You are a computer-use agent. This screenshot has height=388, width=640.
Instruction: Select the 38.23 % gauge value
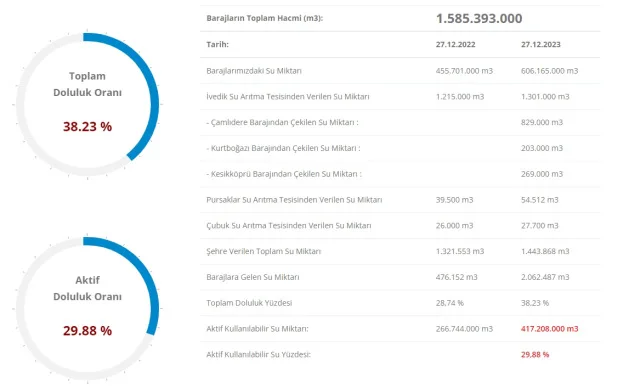tap(87, 126)
